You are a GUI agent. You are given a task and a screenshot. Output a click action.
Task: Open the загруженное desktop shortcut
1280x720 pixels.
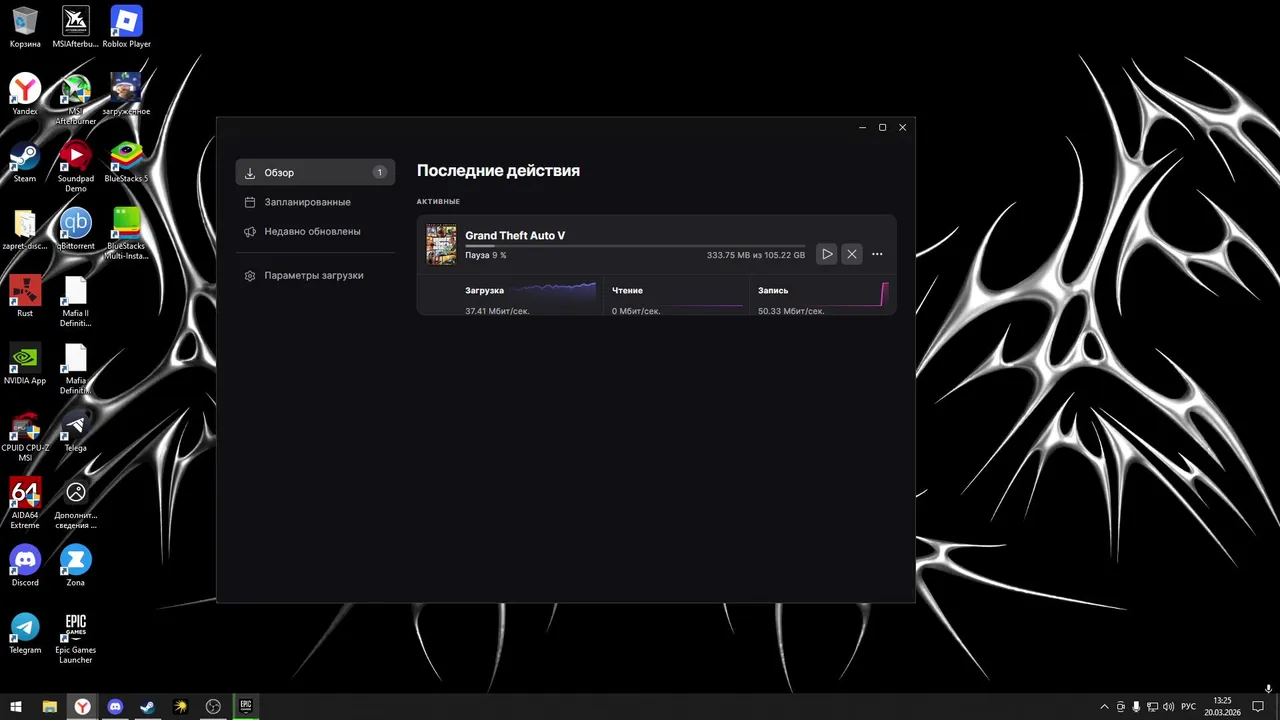click(x=126, y=95)
